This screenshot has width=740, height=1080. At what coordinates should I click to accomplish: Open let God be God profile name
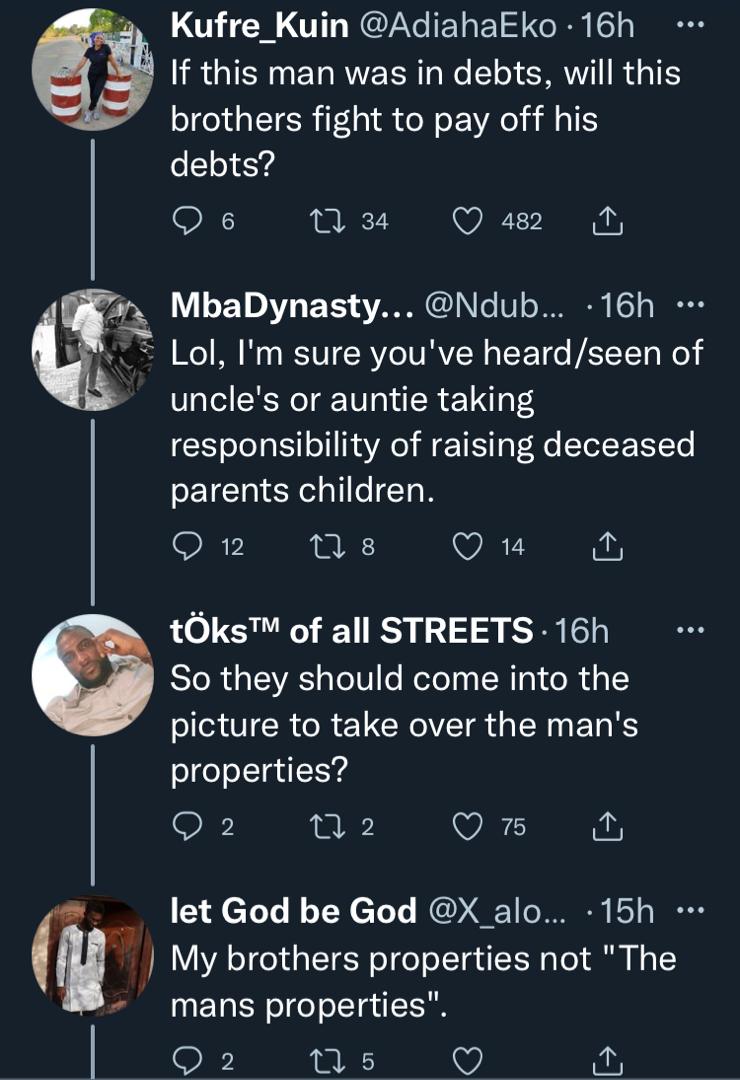pos(294,911)
